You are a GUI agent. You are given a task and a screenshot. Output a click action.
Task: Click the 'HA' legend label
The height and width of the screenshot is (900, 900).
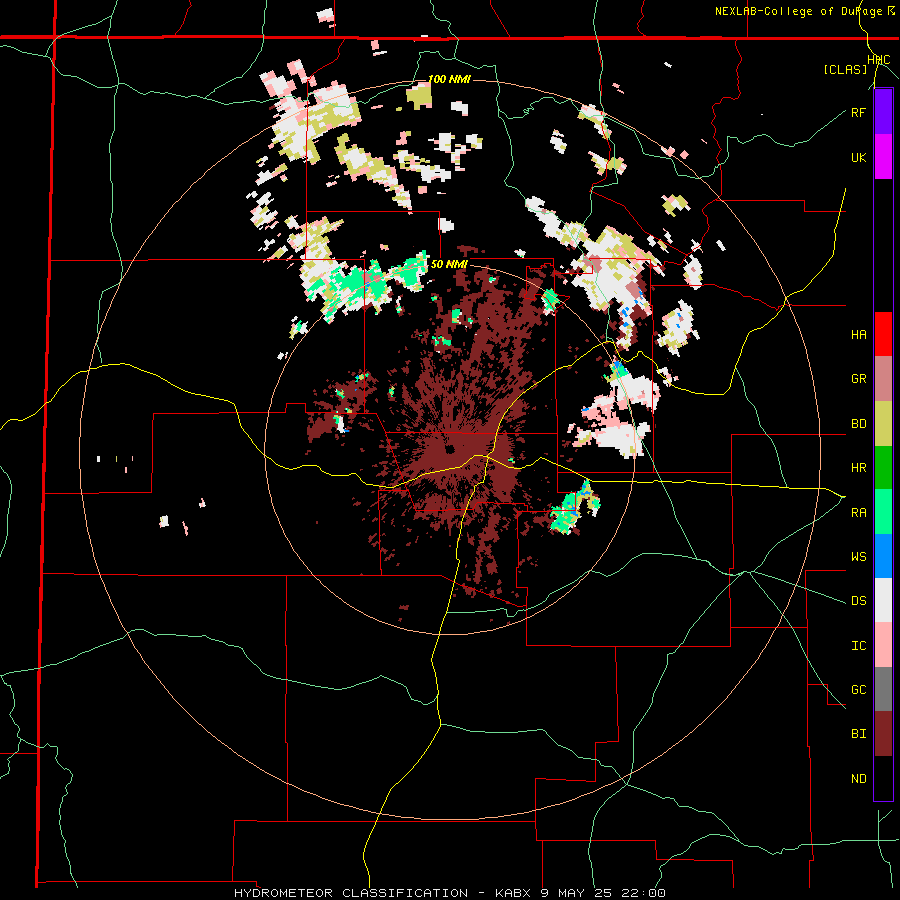[858, 334]
